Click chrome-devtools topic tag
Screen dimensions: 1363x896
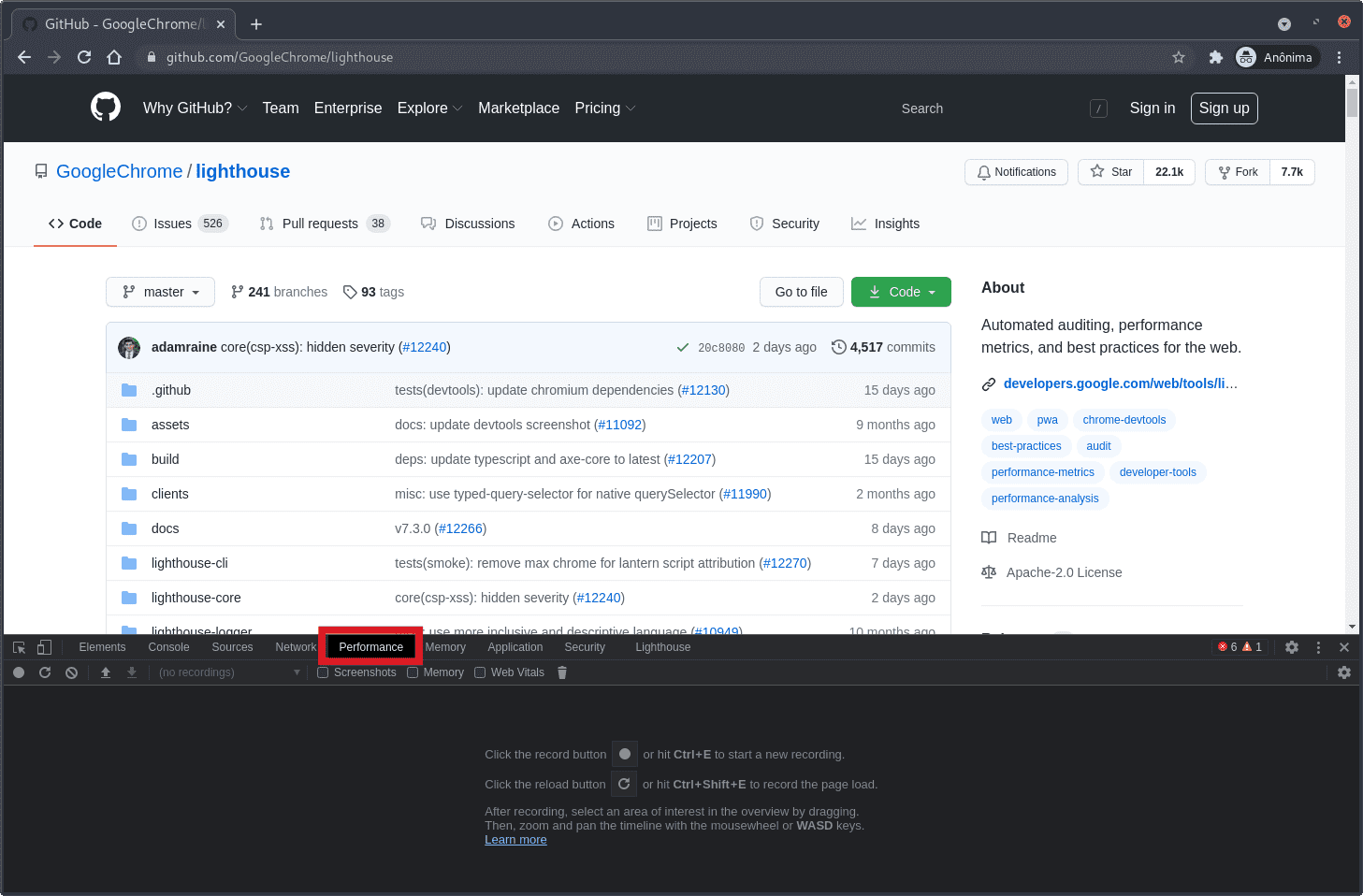click(x=1124, y=420)
